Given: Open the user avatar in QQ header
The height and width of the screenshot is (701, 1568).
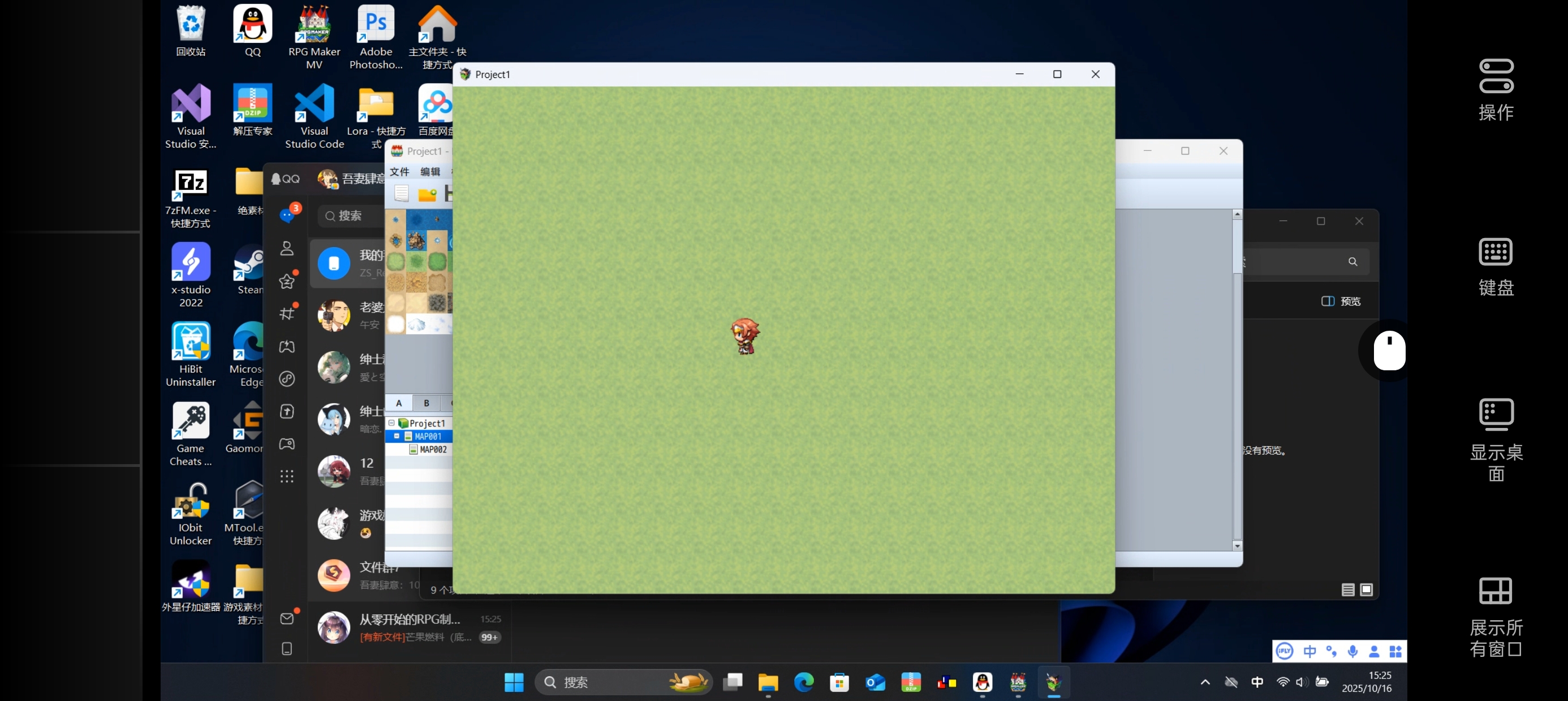Looking at the screenshot, I should 328,179.
